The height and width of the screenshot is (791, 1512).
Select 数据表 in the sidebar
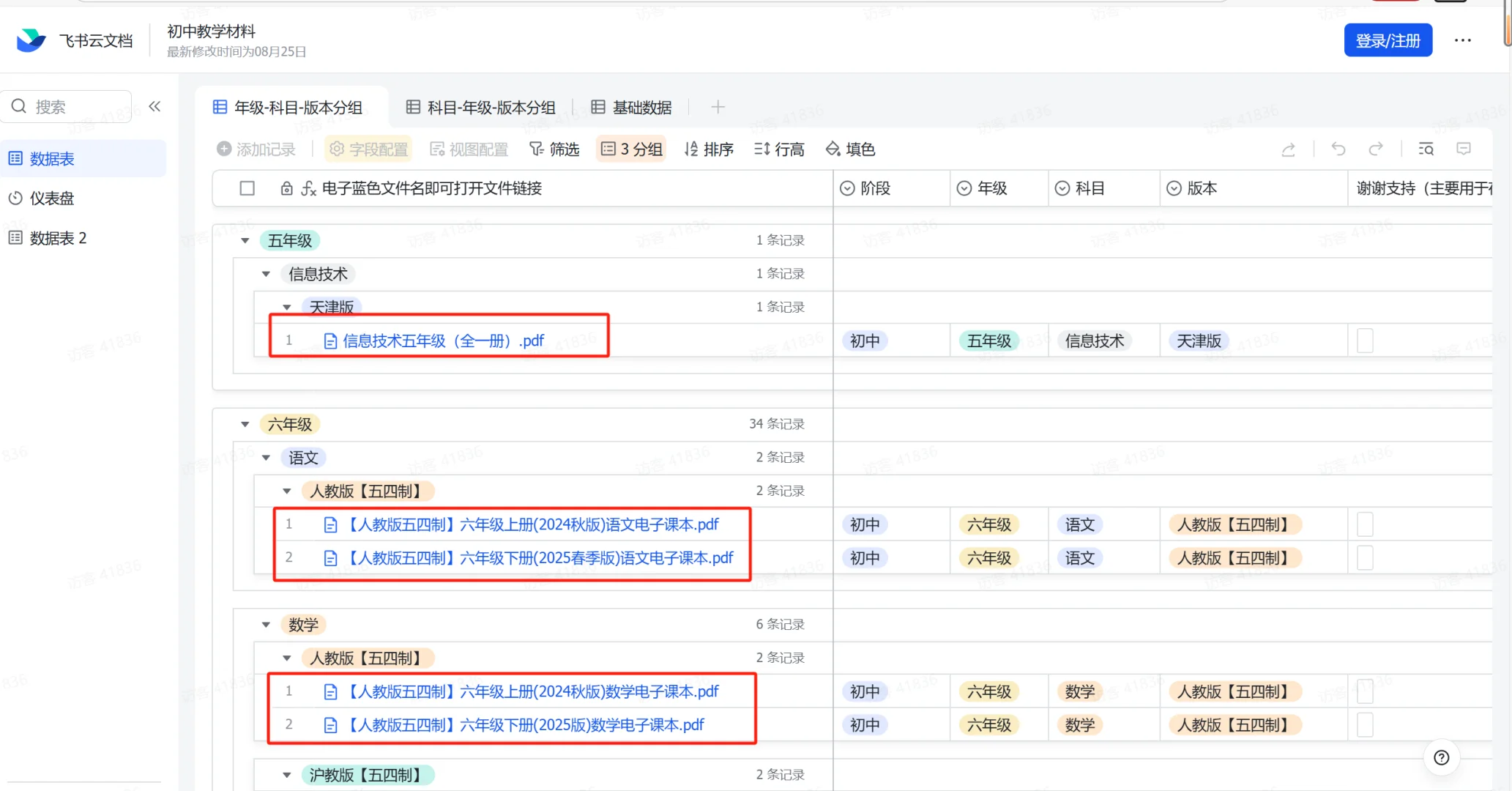[84, 158]
